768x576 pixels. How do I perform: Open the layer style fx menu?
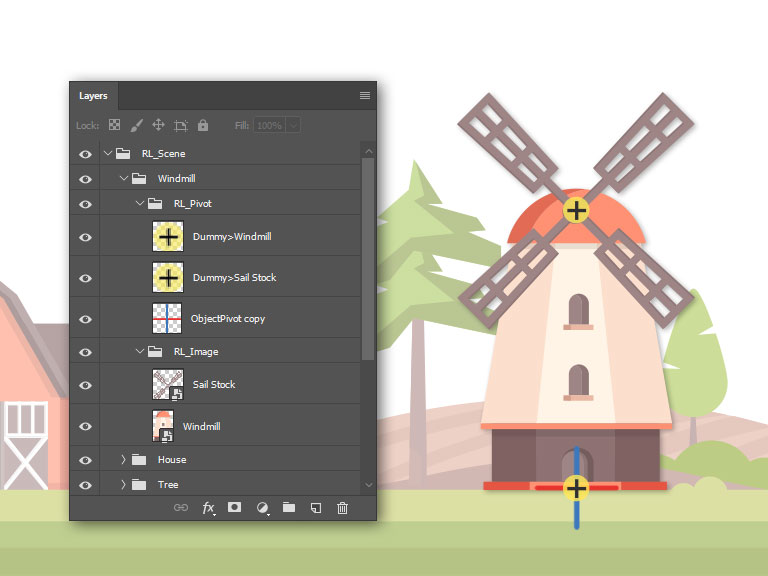[208, 508]
